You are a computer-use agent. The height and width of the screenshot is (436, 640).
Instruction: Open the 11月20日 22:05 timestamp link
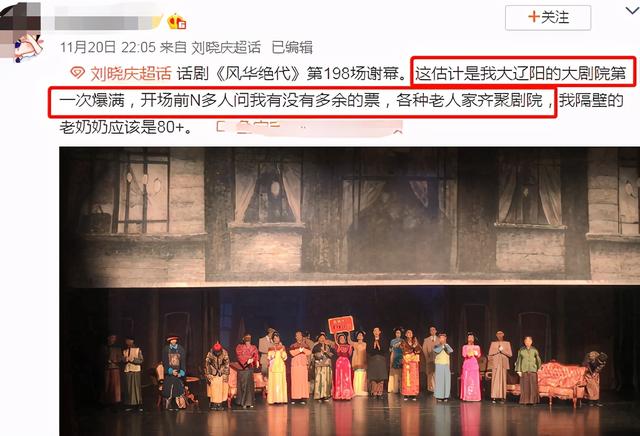[x=108, y=47]
